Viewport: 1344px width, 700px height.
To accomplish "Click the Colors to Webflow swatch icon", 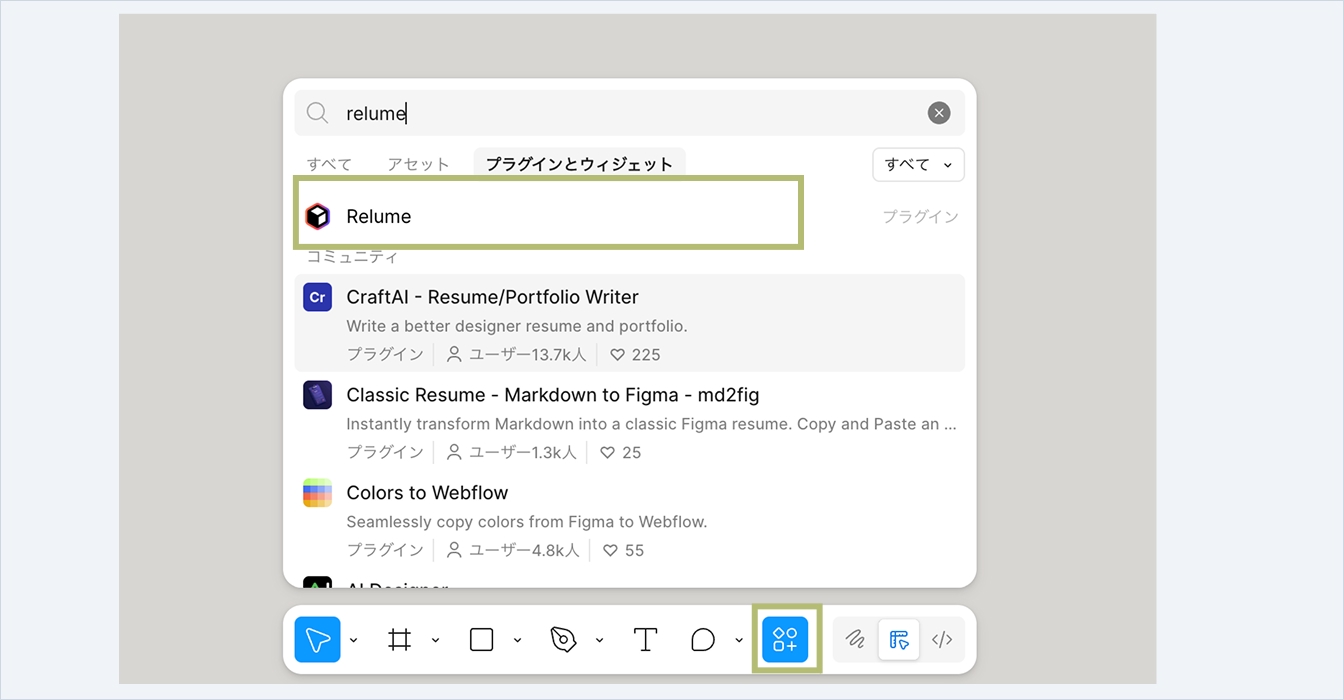I will point(317,493).
